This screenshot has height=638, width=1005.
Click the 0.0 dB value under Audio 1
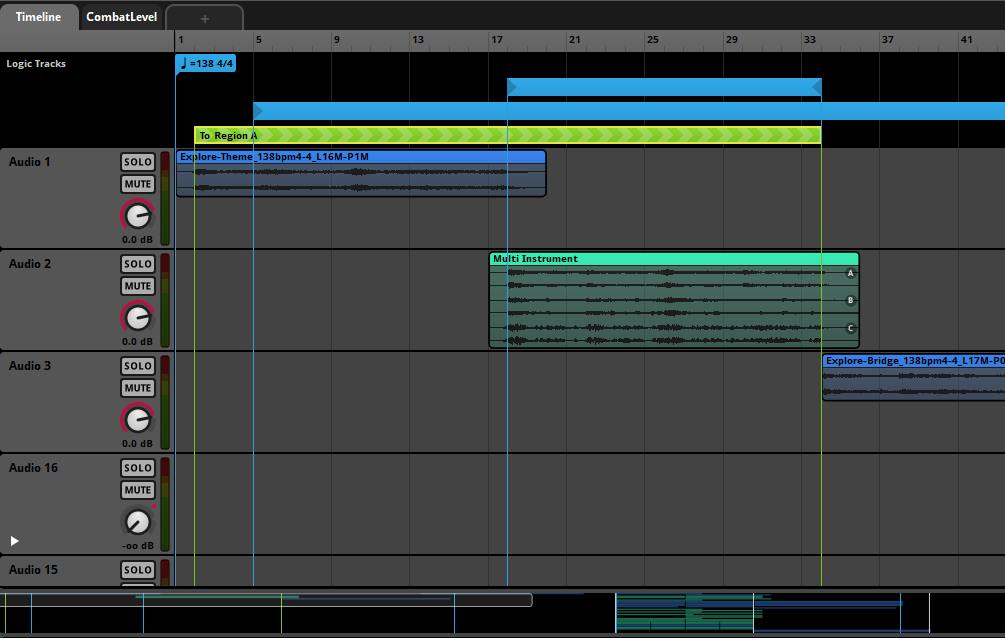tap(137, 240)
